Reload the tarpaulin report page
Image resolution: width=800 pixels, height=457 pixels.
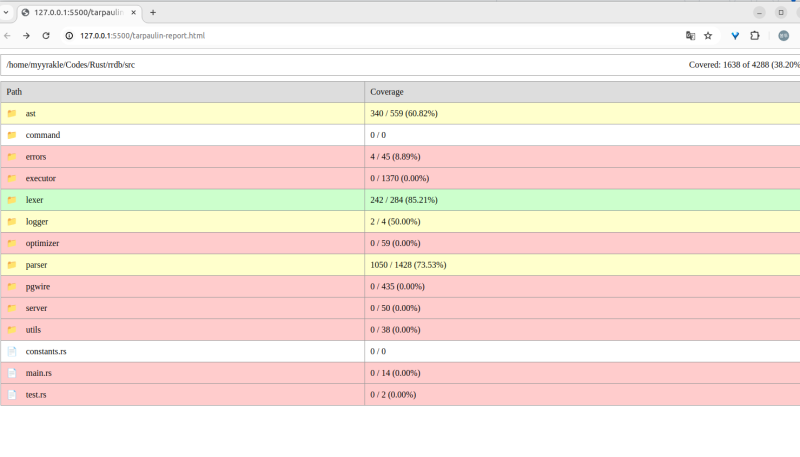click(46, 35)
